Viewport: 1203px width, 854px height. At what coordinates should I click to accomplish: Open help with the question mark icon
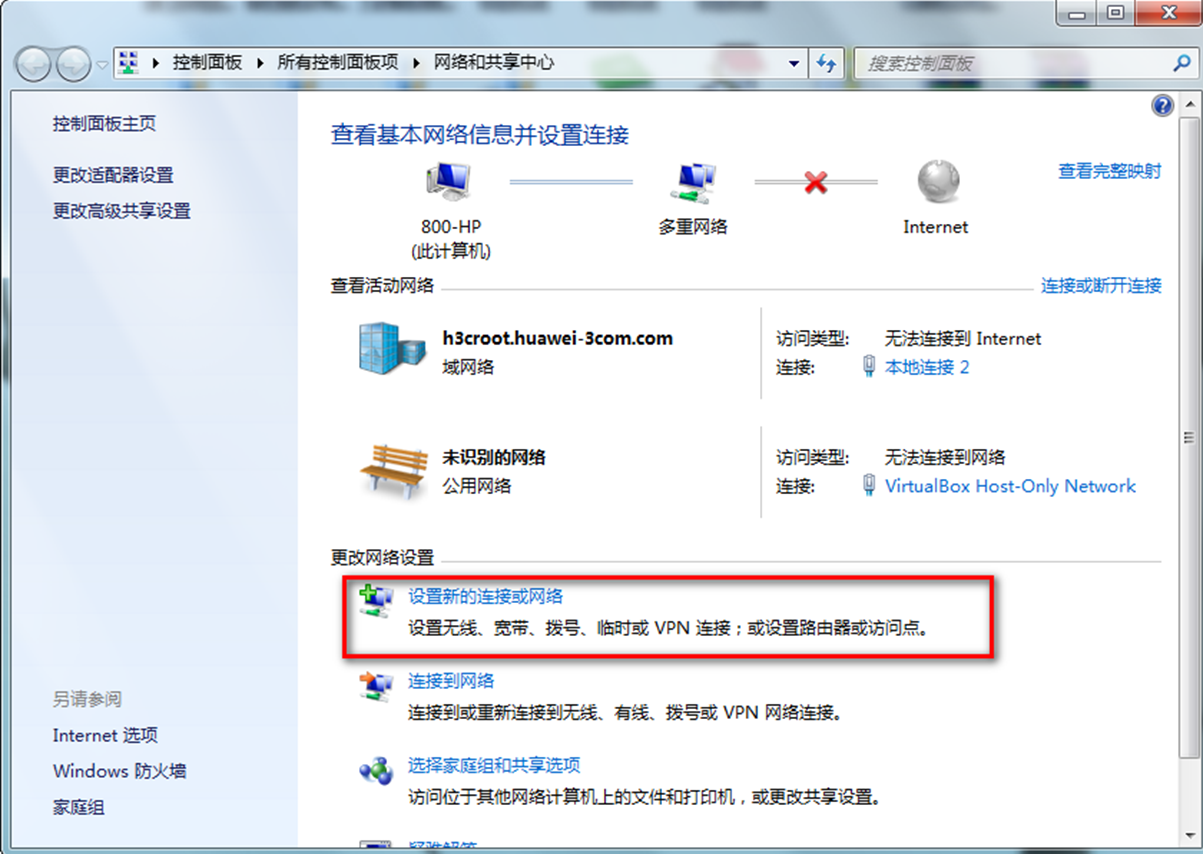click(1162, 106)
